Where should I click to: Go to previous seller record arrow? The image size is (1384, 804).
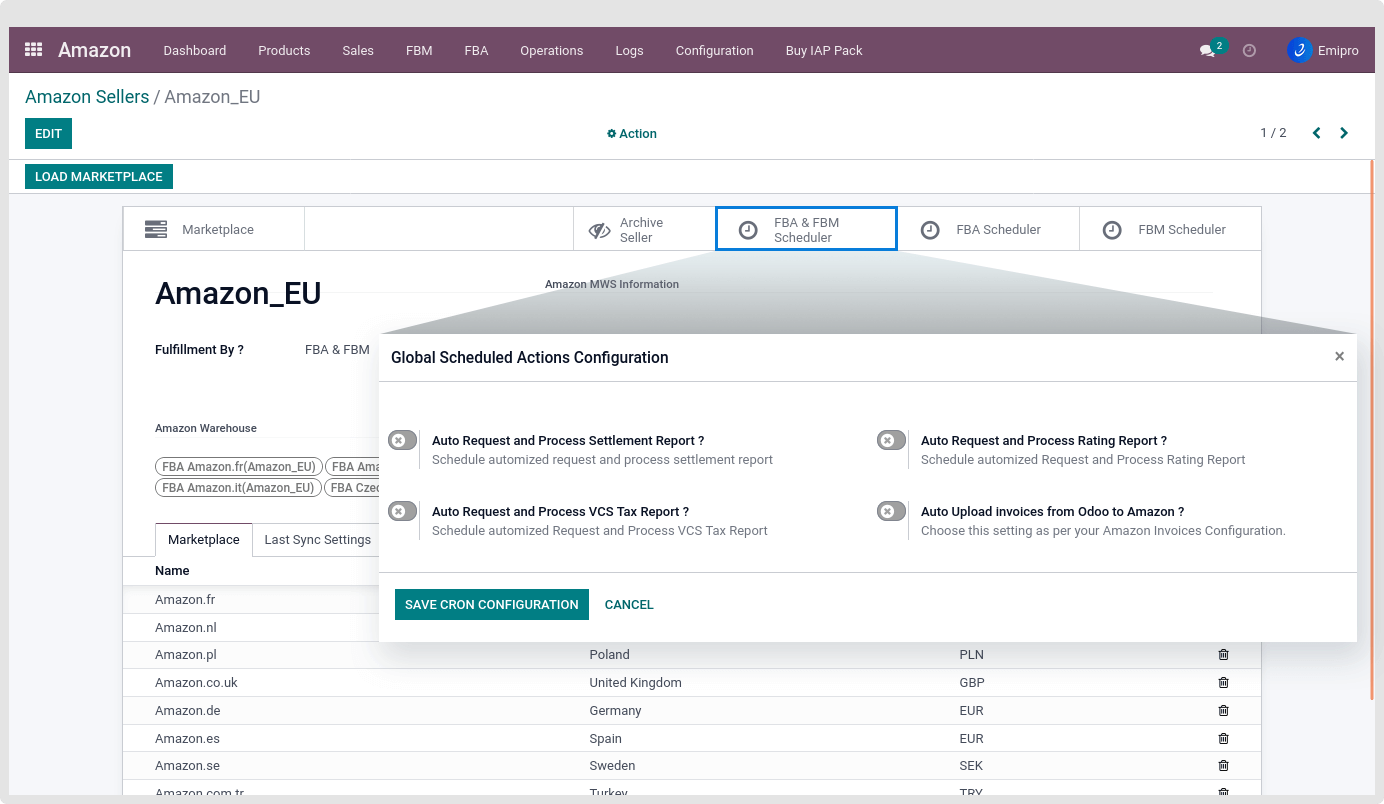click(x=1316, y=133)
